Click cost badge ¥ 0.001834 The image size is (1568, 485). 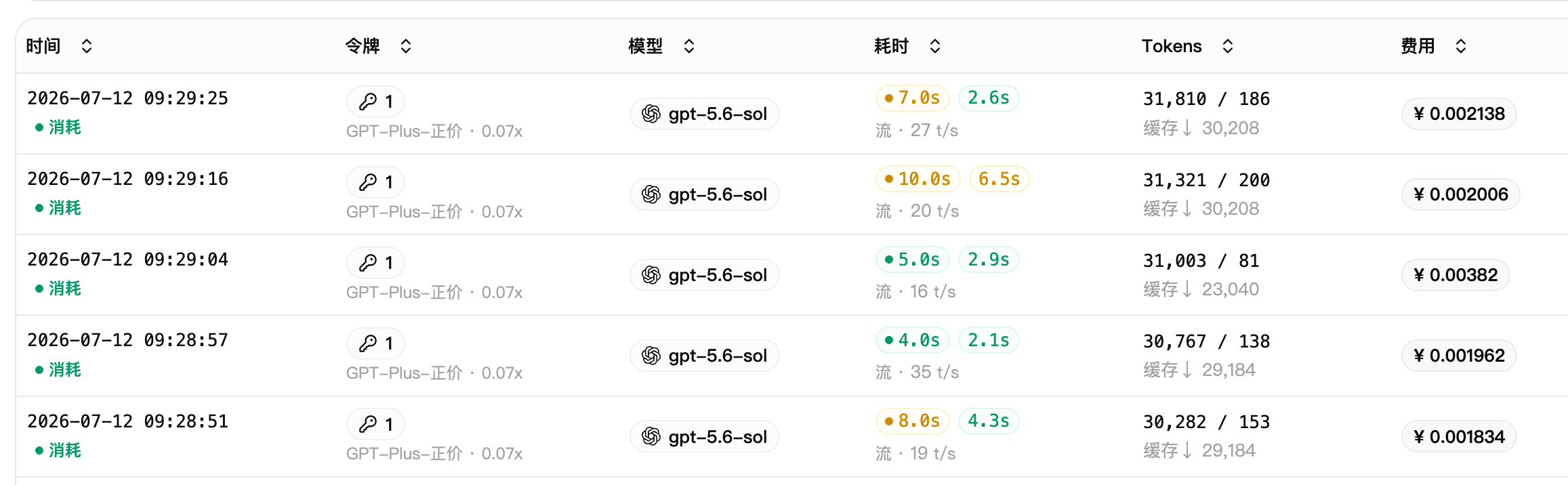point(1459,437)
